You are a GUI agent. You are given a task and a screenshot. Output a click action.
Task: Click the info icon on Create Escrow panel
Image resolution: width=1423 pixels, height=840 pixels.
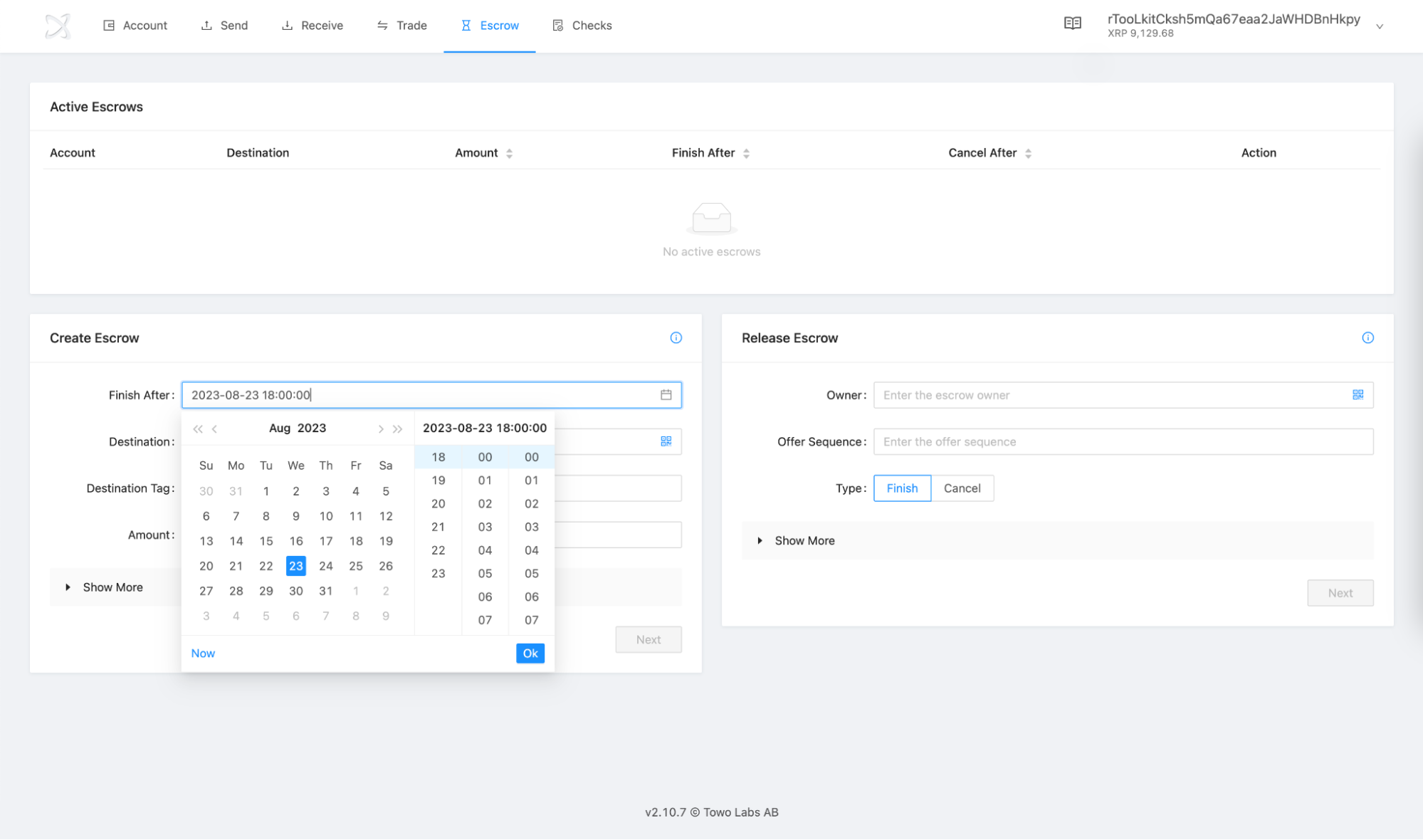(x=676, y=337)
